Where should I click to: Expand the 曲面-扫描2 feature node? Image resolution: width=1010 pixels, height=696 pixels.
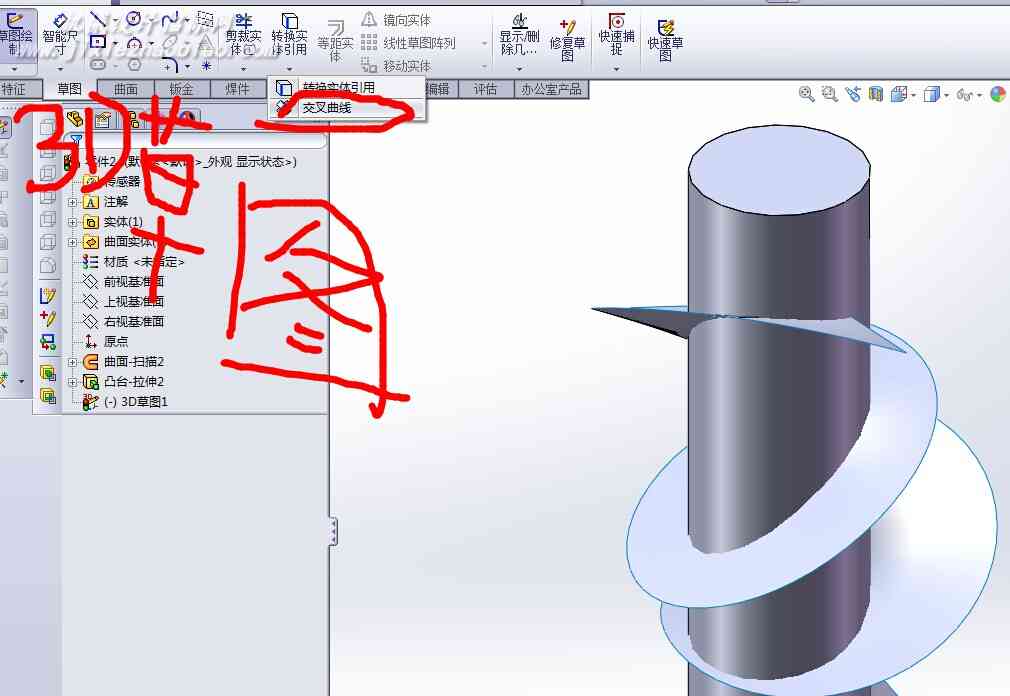point(72,362)
